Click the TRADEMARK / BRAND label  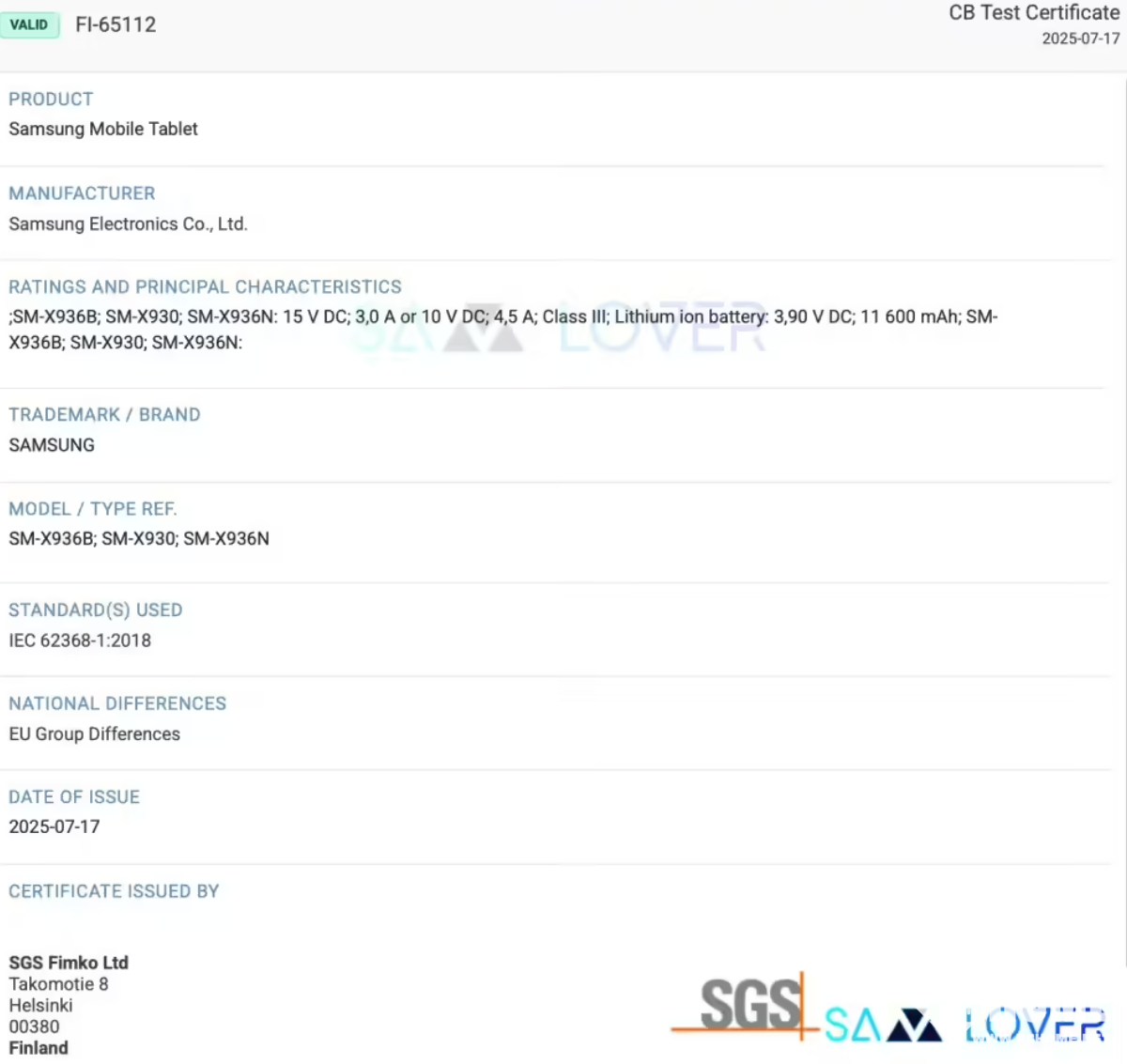tap(104, 414)
